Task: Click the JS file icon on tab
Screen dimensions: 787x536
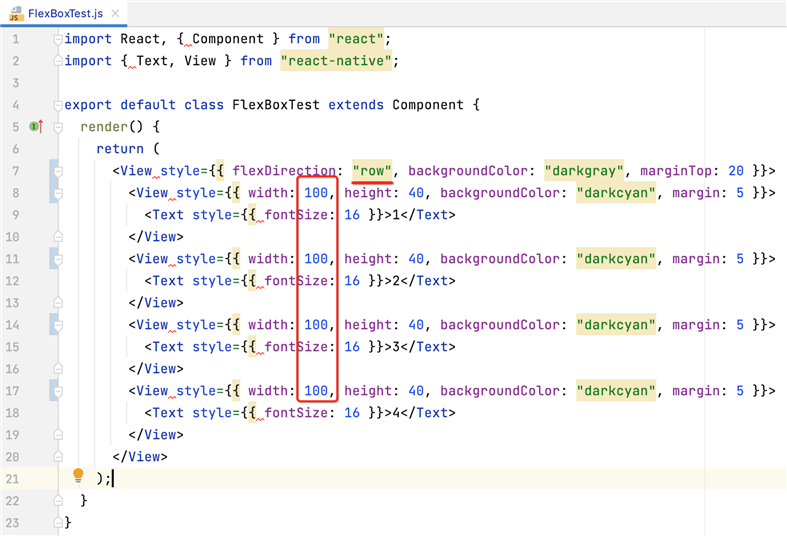Action: point(17,14)
